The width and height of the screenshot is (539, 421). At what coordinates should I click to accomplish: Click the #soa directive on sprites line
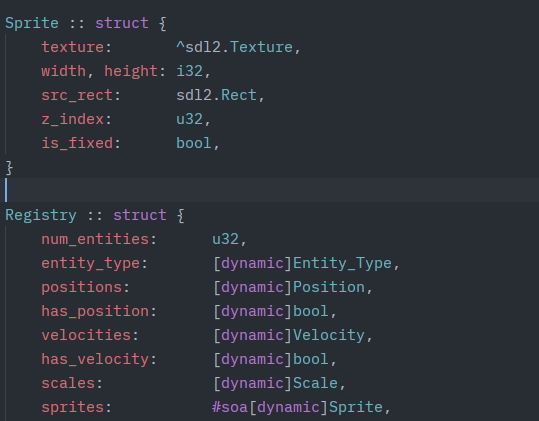coord(230,408)
